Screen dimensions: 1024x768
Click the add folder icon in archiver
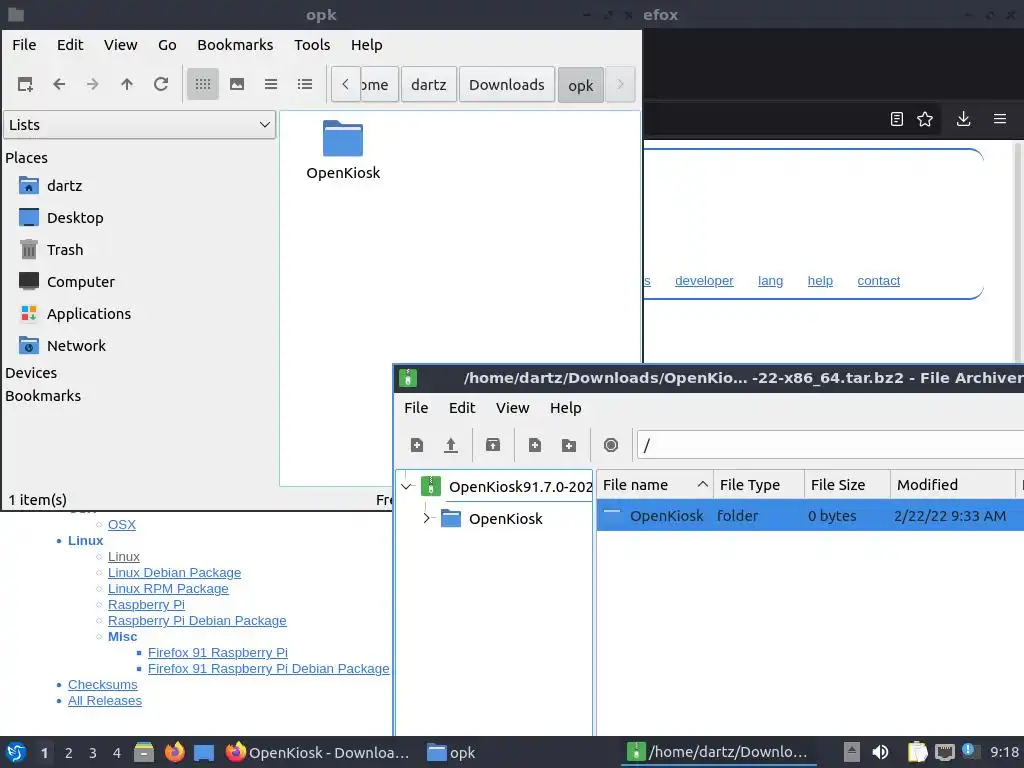(569, 445)
